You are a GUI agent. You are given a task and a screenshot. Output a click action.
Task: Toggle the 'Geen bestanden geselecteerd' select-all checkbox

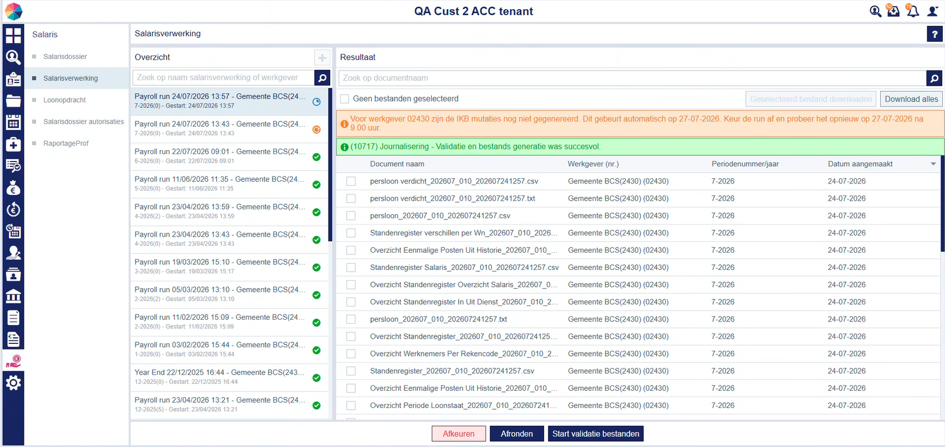click(x=344, y=99)
